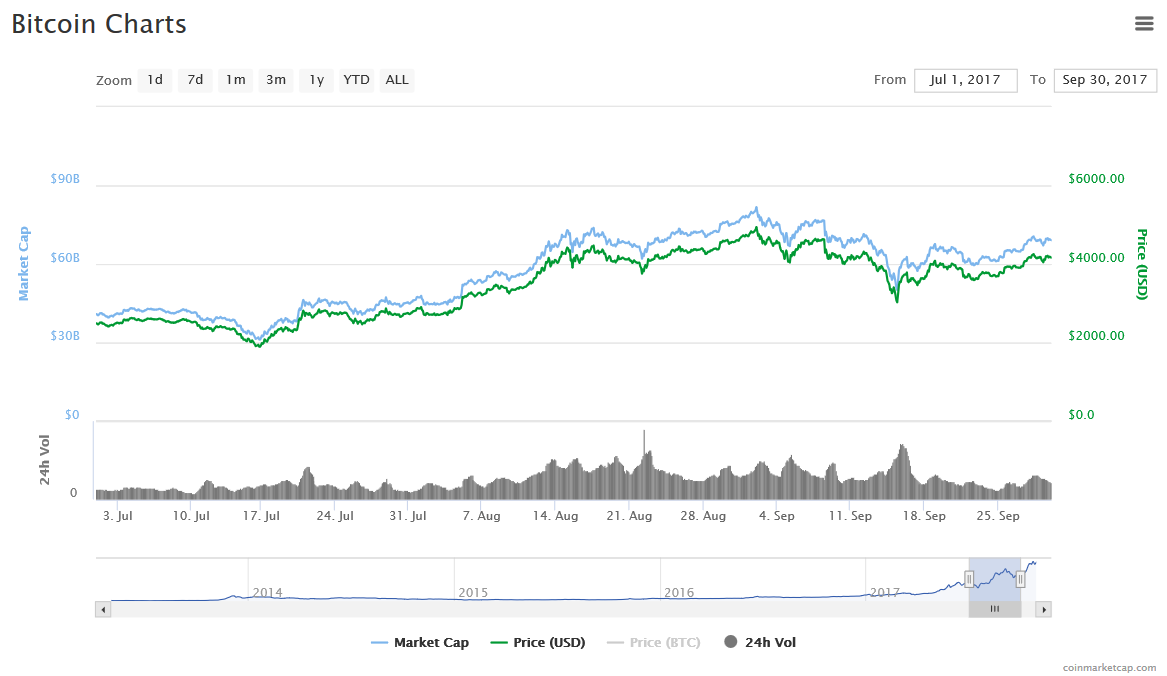The height and width of the screenshot is (676, 1167).
Task: Click the navigator left arrow button
Action: (x=103, y=610)
